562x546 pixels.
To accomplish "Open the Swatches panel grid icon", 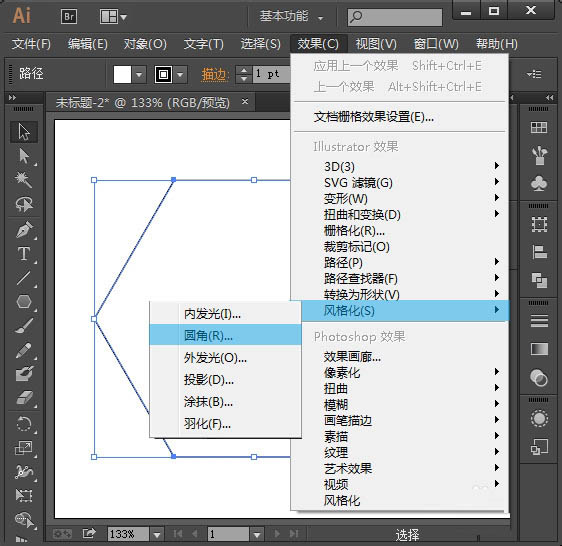I will 539,127.
